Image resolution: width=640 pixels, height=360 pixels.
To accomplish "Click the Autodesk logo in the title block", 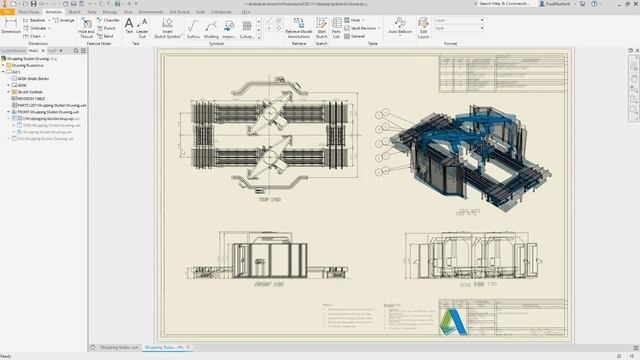I will pos(453,322).
